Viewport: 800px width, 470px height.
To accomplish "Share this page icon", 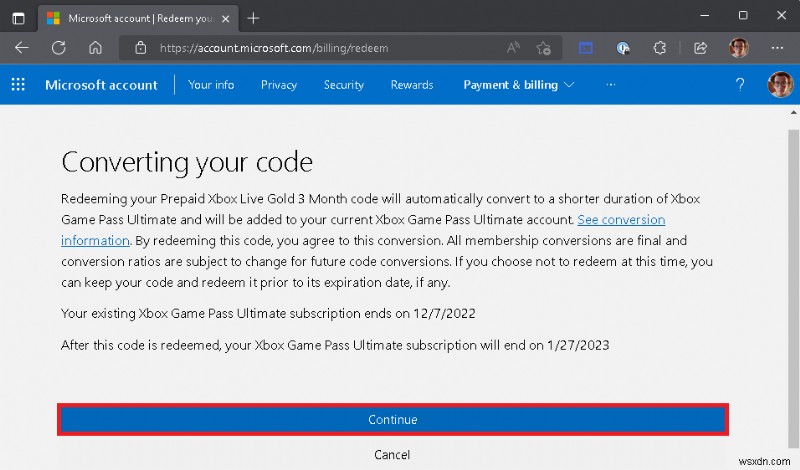I will click(701, 48).
